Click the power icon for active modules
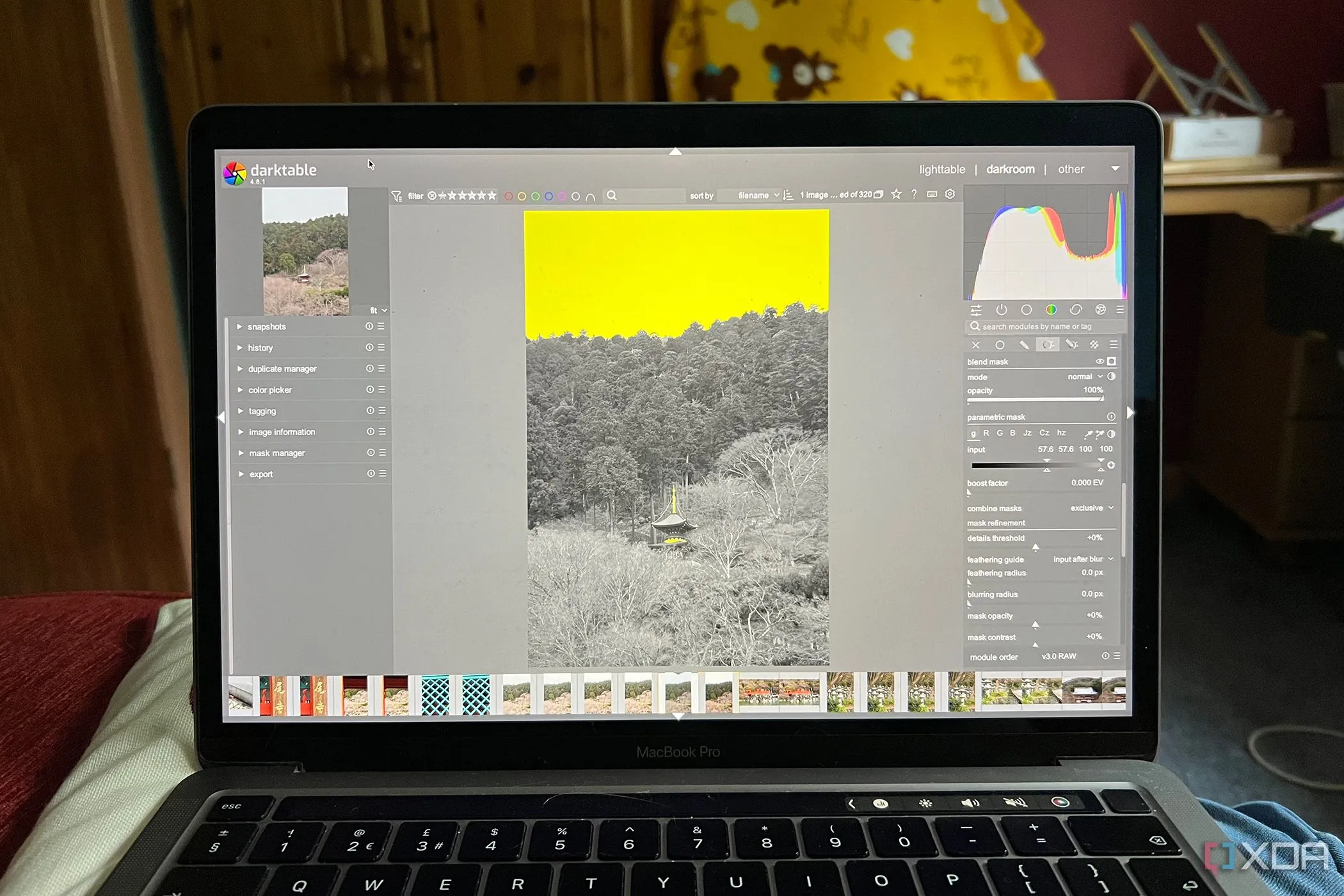Viewport: 1344px width, 896px height. (1002, 310)
